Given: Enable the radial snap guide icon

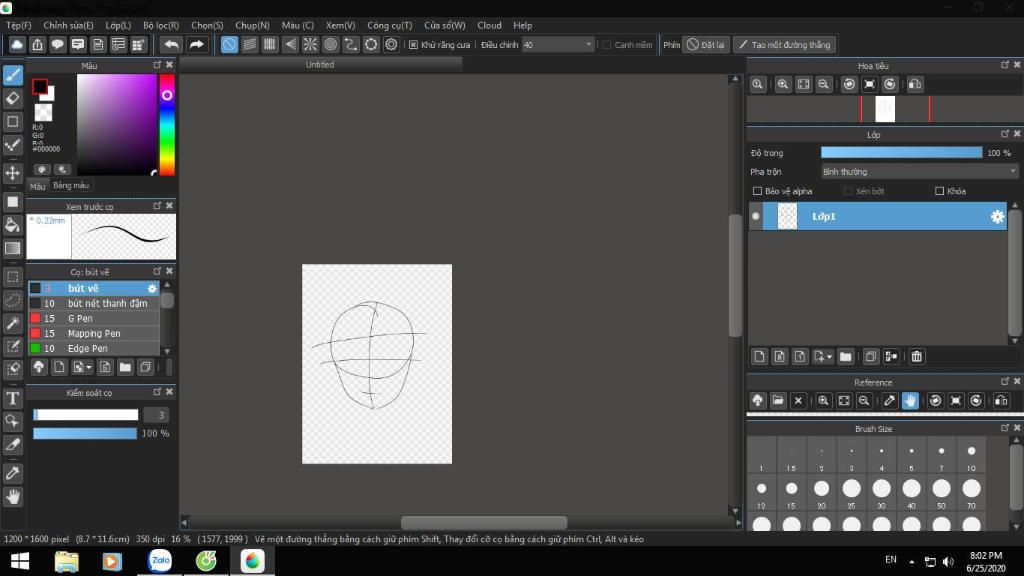Looking at the screenshot, I should click(x=310, y=44).
